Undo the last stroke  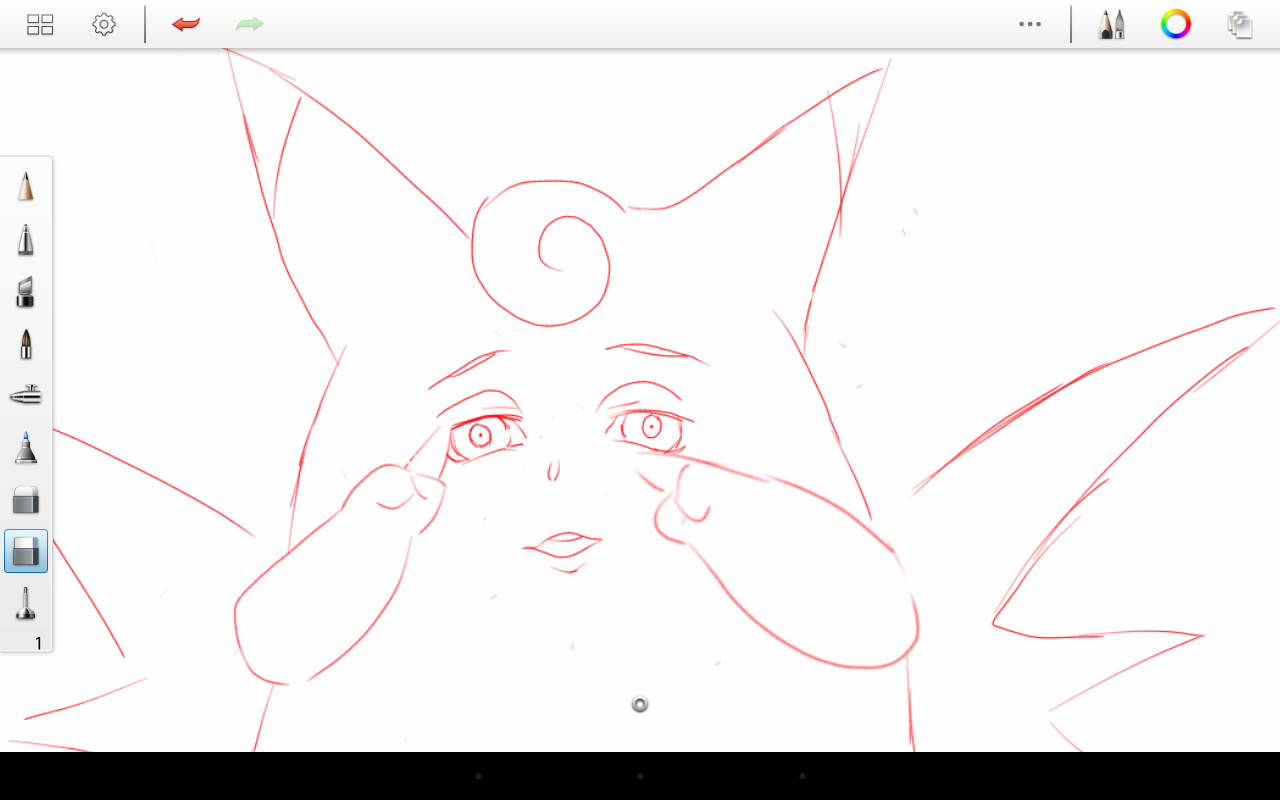pos(186,24)
